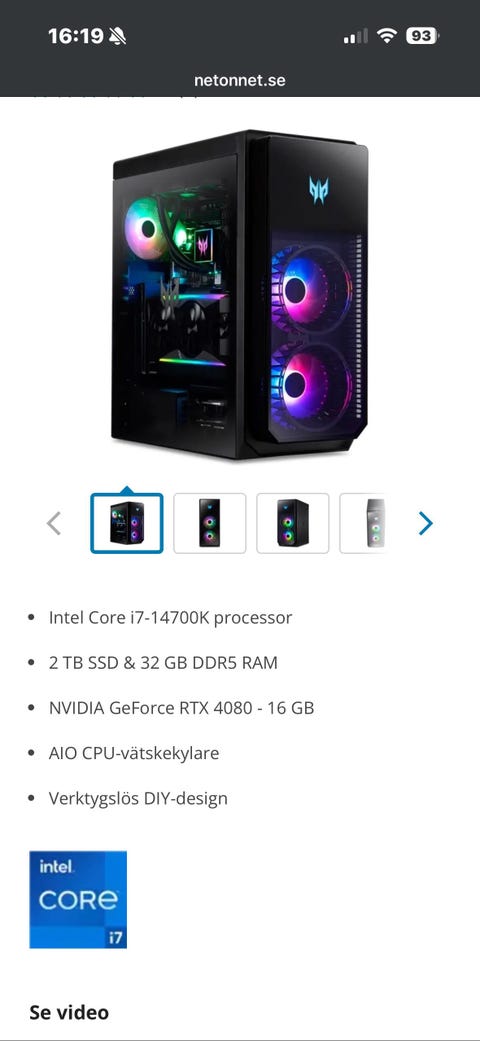Click the Intel Core i7 badge
Screen dimensions: 480x1041
coord(78,900)
